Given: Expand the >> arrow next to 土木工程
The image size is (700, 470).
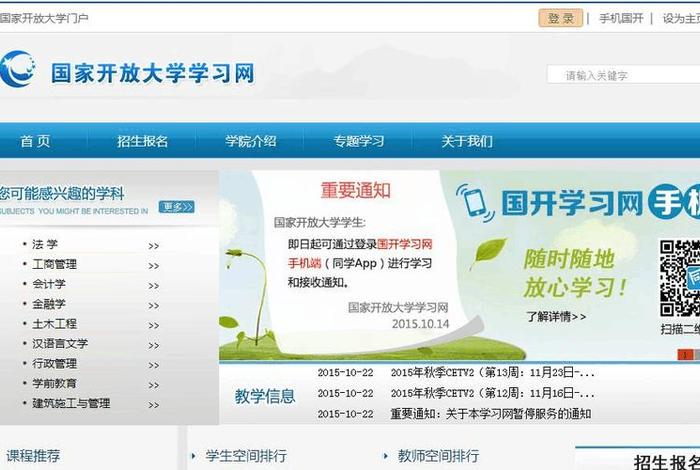Looking at the screenshot, I should (x=154, y=325).
